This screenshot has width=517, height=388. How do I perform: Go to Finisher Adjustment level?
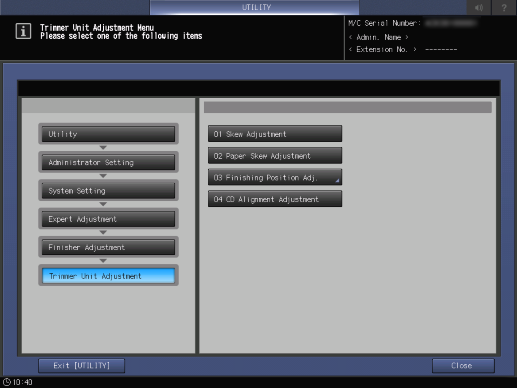[x=108, y=247]
